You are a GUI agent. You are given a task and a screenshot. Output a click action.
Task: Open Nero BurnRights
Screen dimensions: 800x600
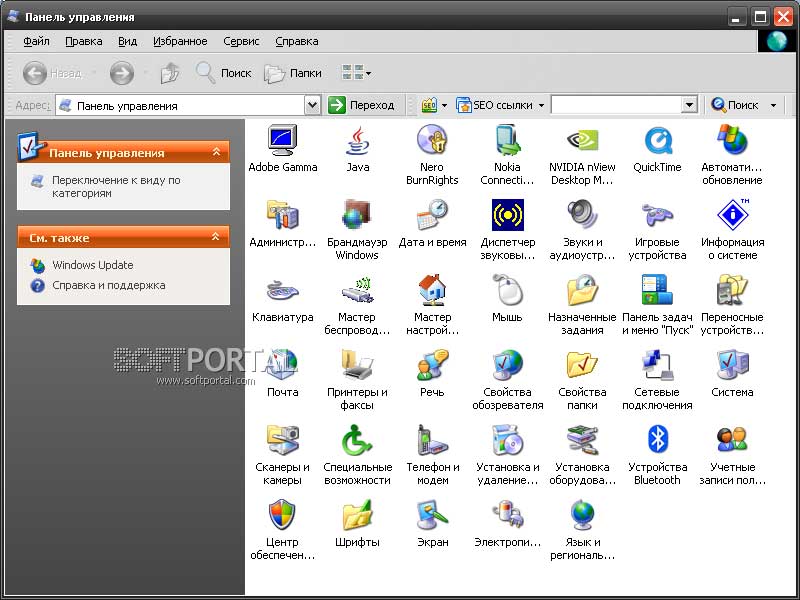[x=432, y=155]
